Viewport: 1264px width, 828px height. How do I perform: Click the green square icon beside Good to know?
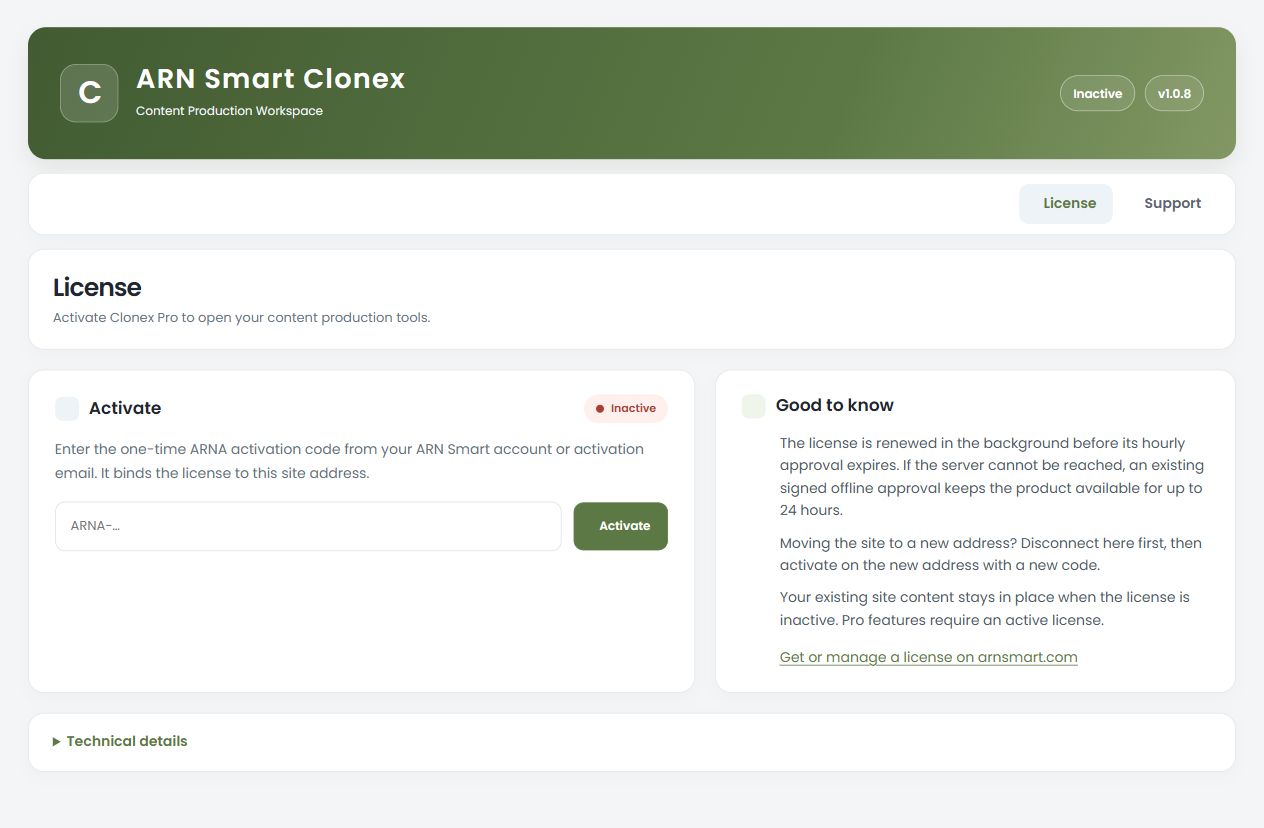(754, 406)
